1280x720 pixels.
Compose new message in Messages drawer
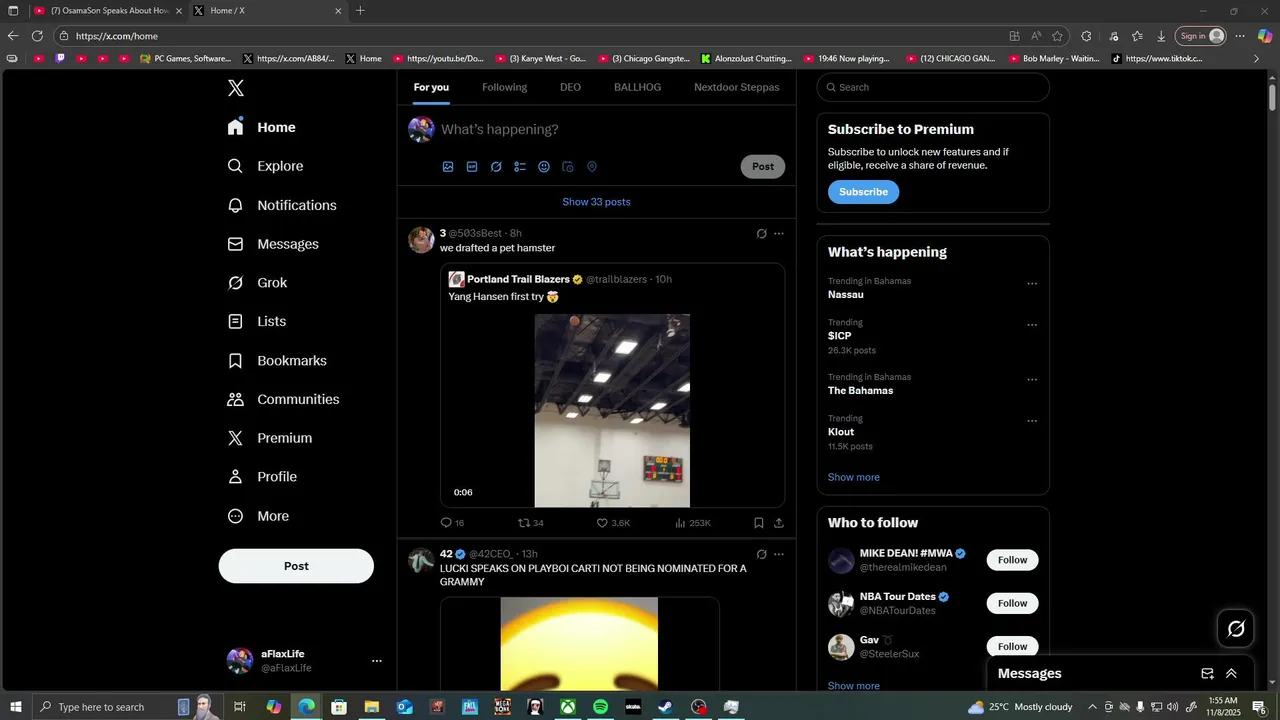[1207, 674]
